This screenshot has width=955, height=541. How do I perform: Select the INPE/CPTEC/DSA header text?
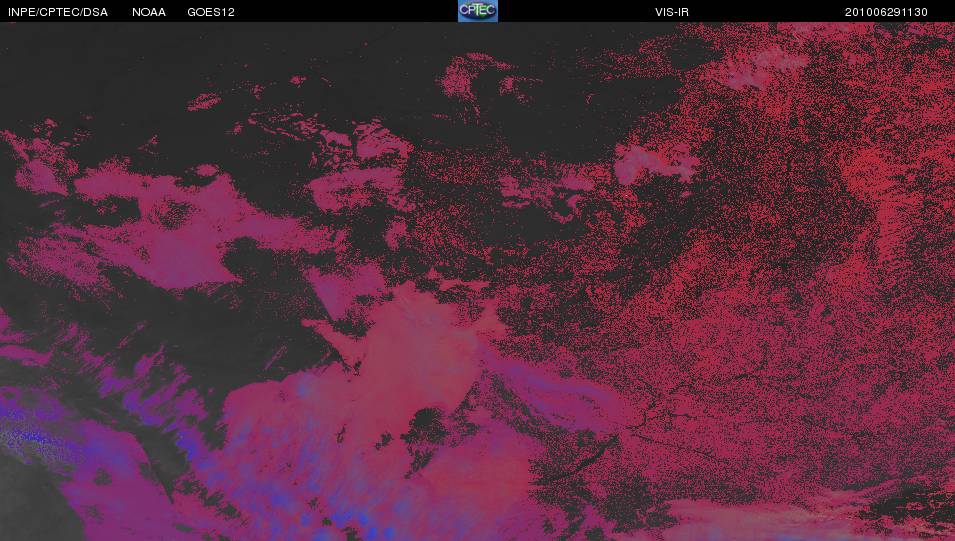coord(58,12)
